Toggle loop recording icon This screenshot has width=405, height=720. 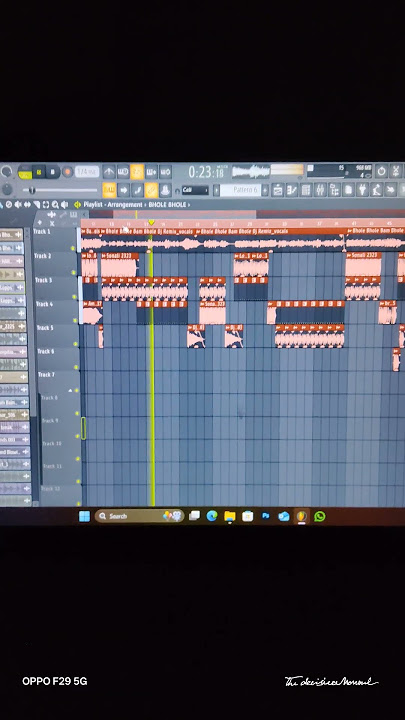(165, 172)
